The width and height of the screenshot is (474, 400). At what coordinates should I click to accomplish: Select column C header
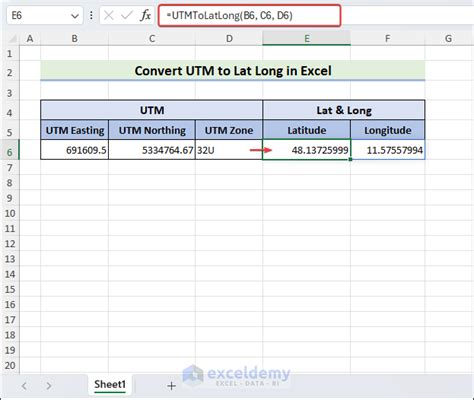pos(152,39)
